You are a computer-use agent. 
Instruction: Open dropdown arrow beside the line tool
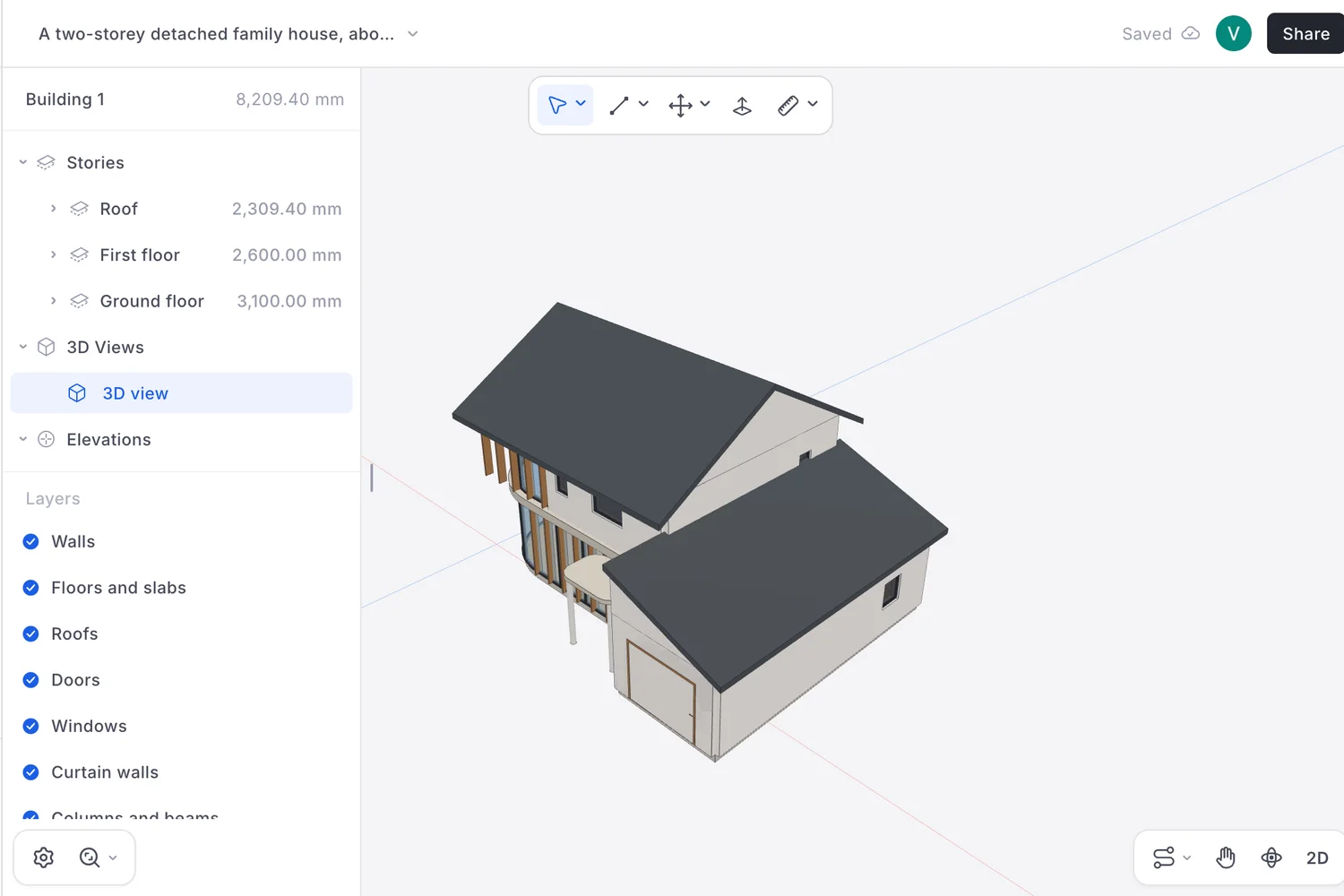643,104
